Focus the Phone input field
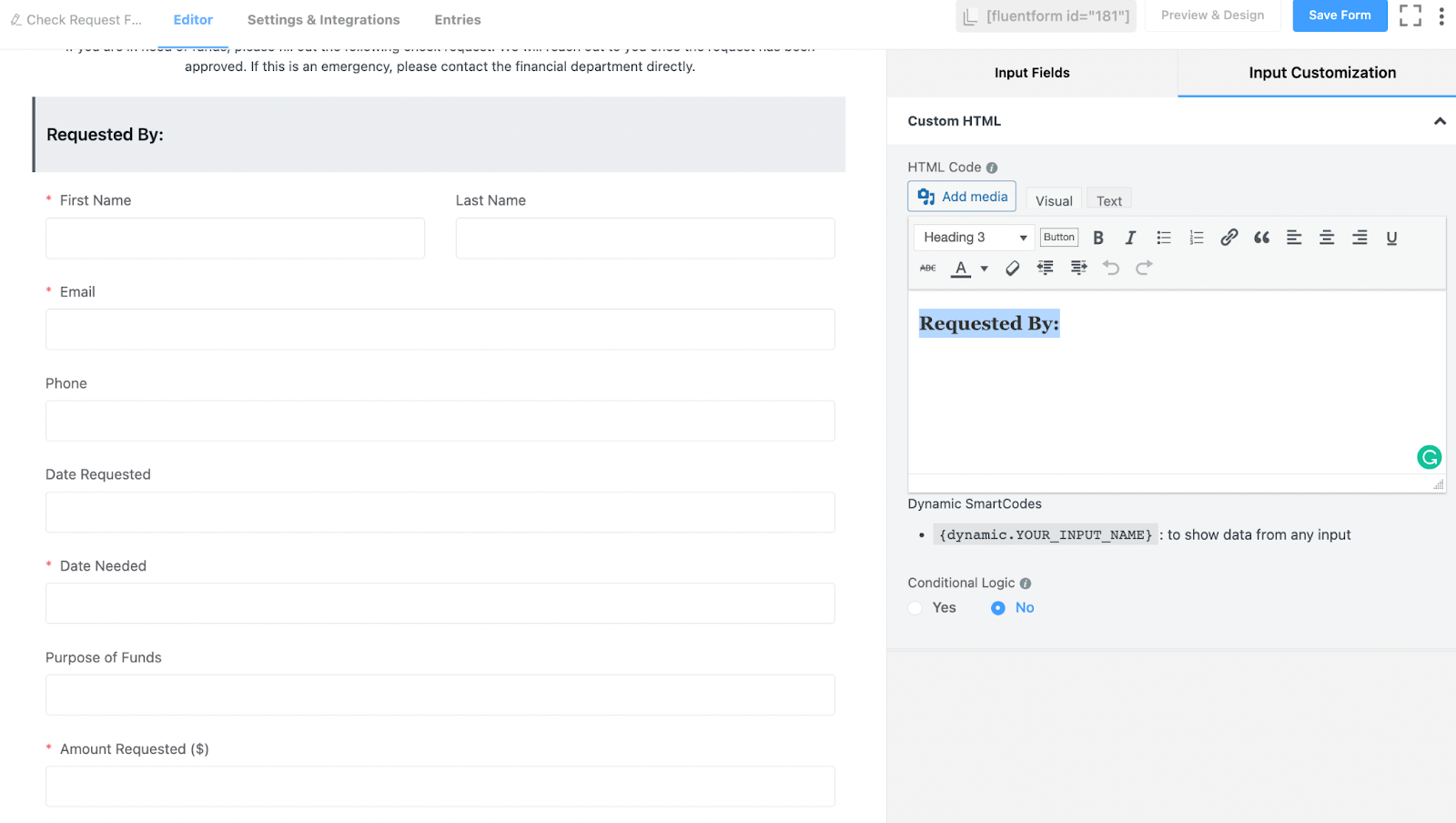The width and height of the screenshot is (1456, 823). coord(440,421)
